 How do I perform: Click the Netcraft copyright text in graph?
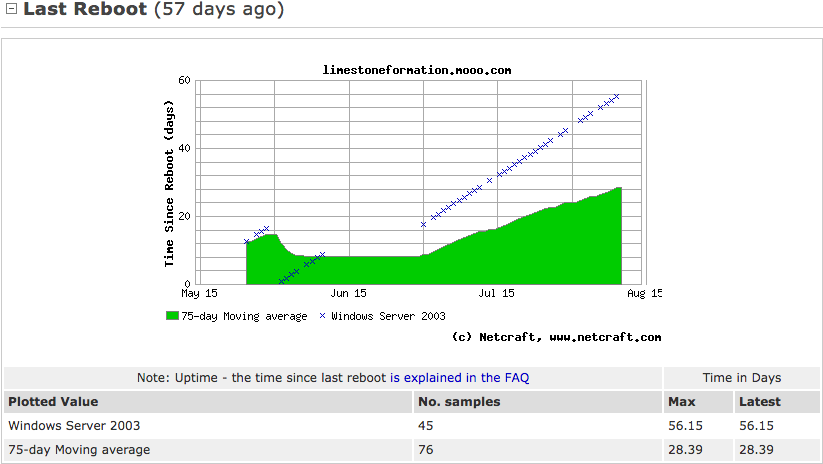[x=556, y=337]
